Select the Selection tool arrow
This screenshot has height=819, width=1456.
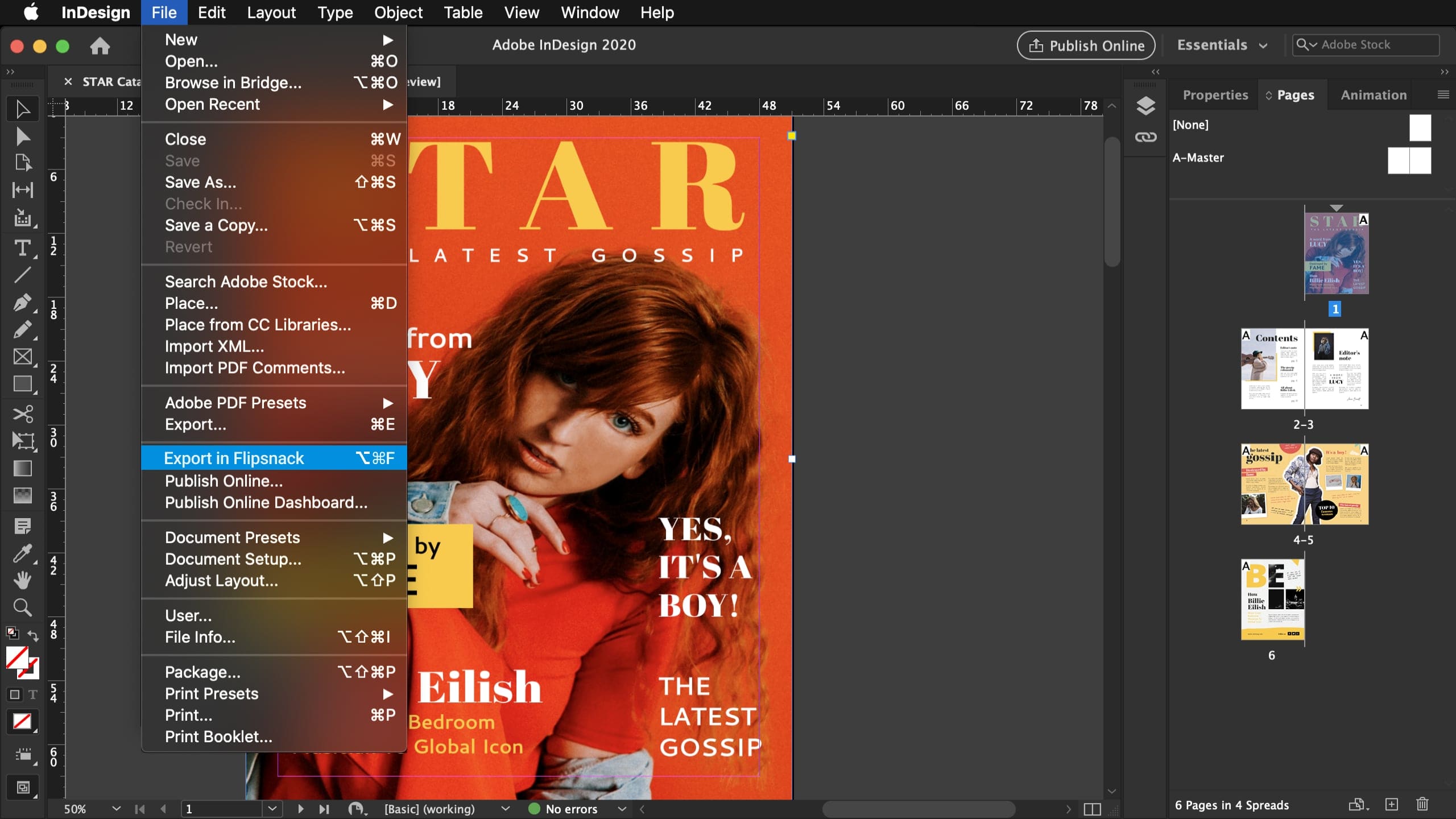23,109
